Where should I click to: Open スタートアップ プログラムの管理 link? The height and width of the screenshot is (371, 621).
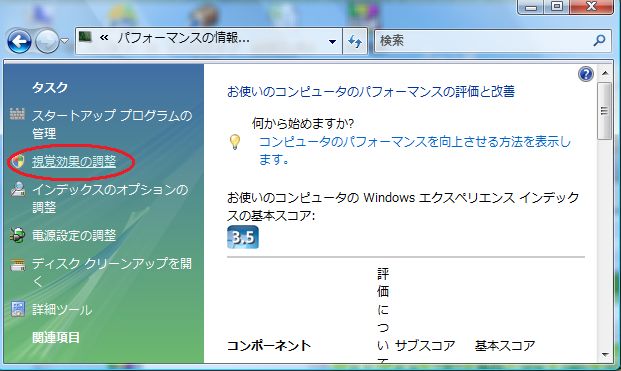[112, 124]
